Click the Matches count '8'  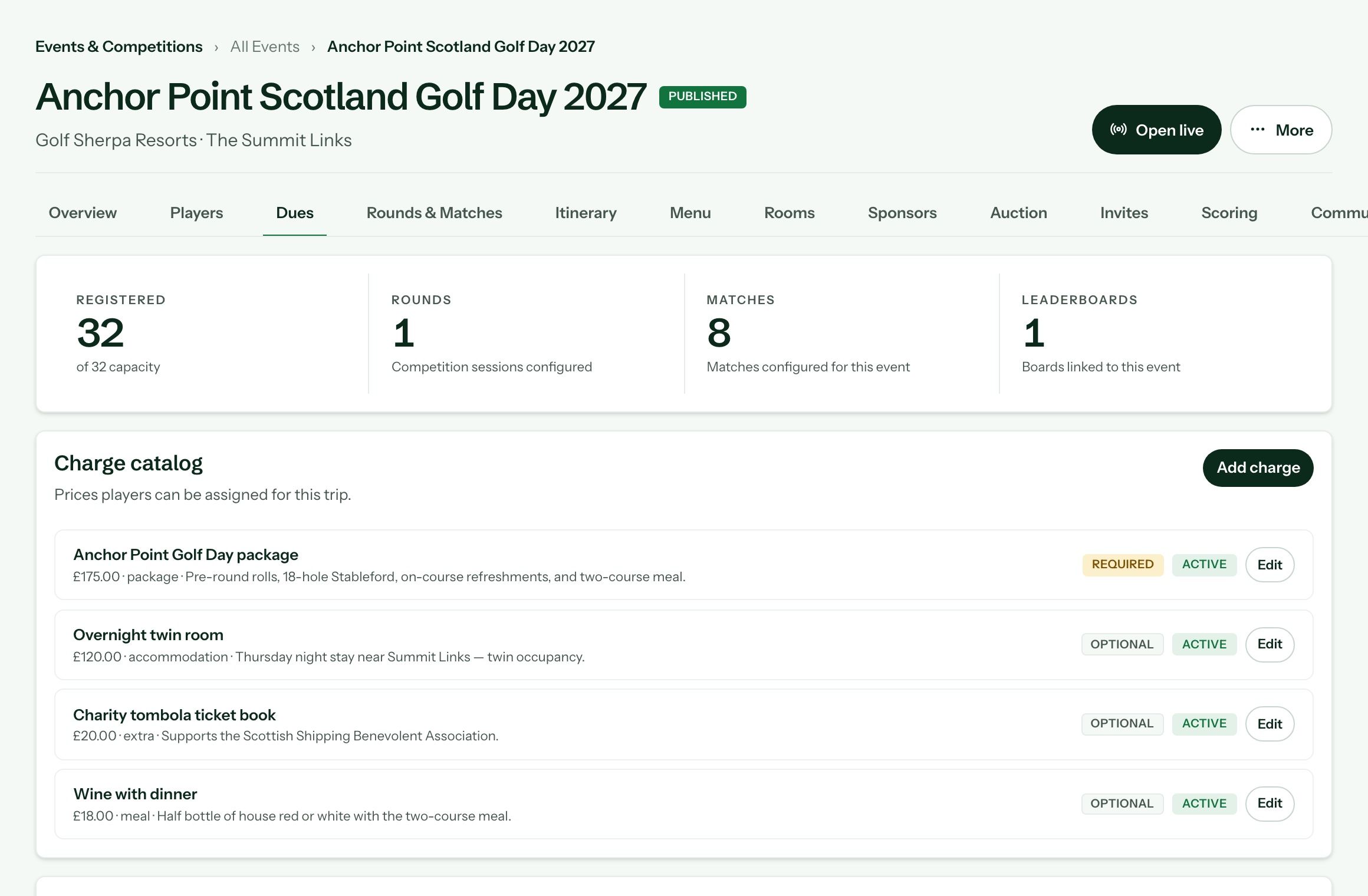[719, 333]
